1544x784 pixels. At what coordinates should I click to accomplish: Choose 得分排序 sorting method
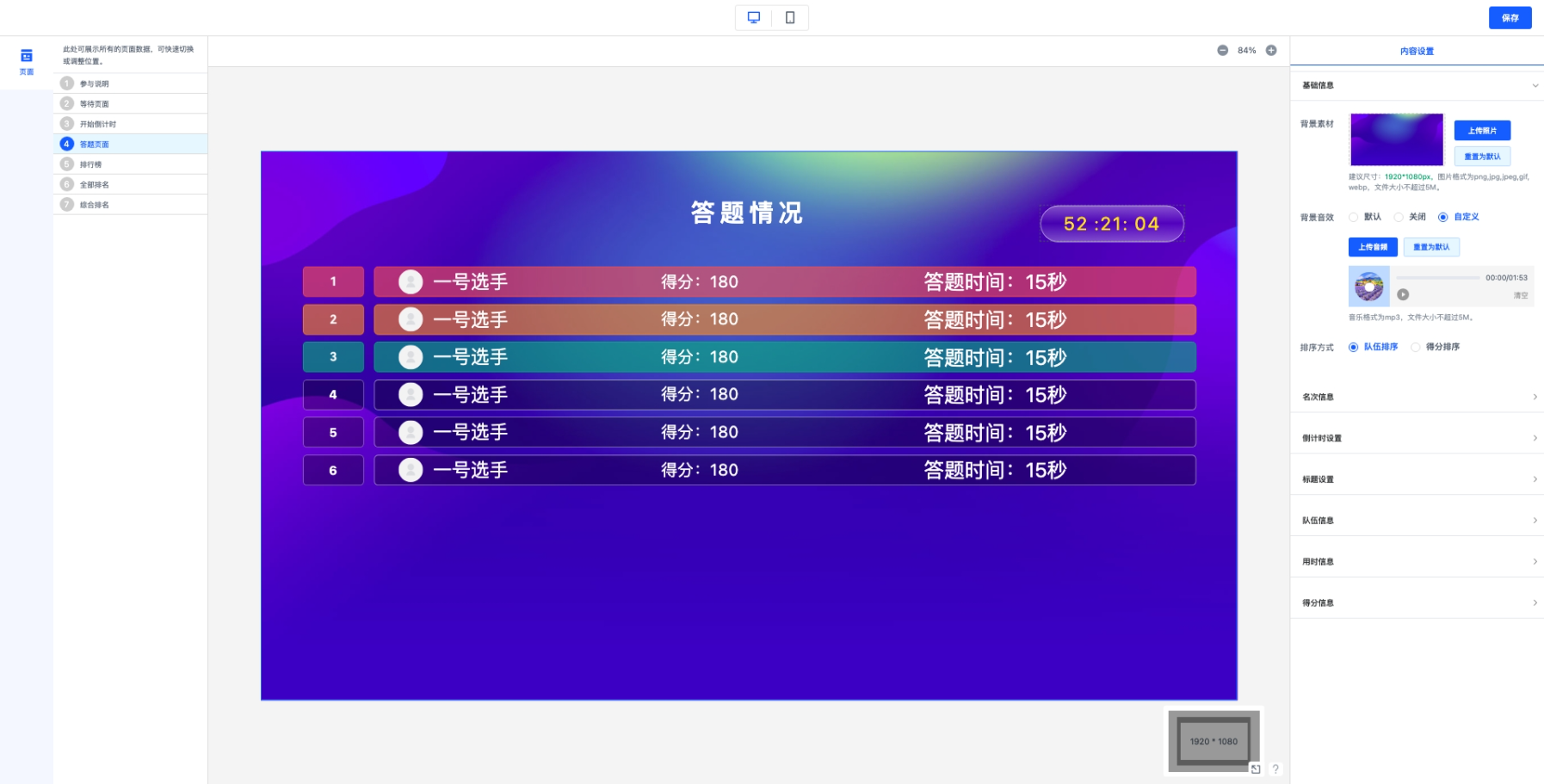(x=1416, y=348)
